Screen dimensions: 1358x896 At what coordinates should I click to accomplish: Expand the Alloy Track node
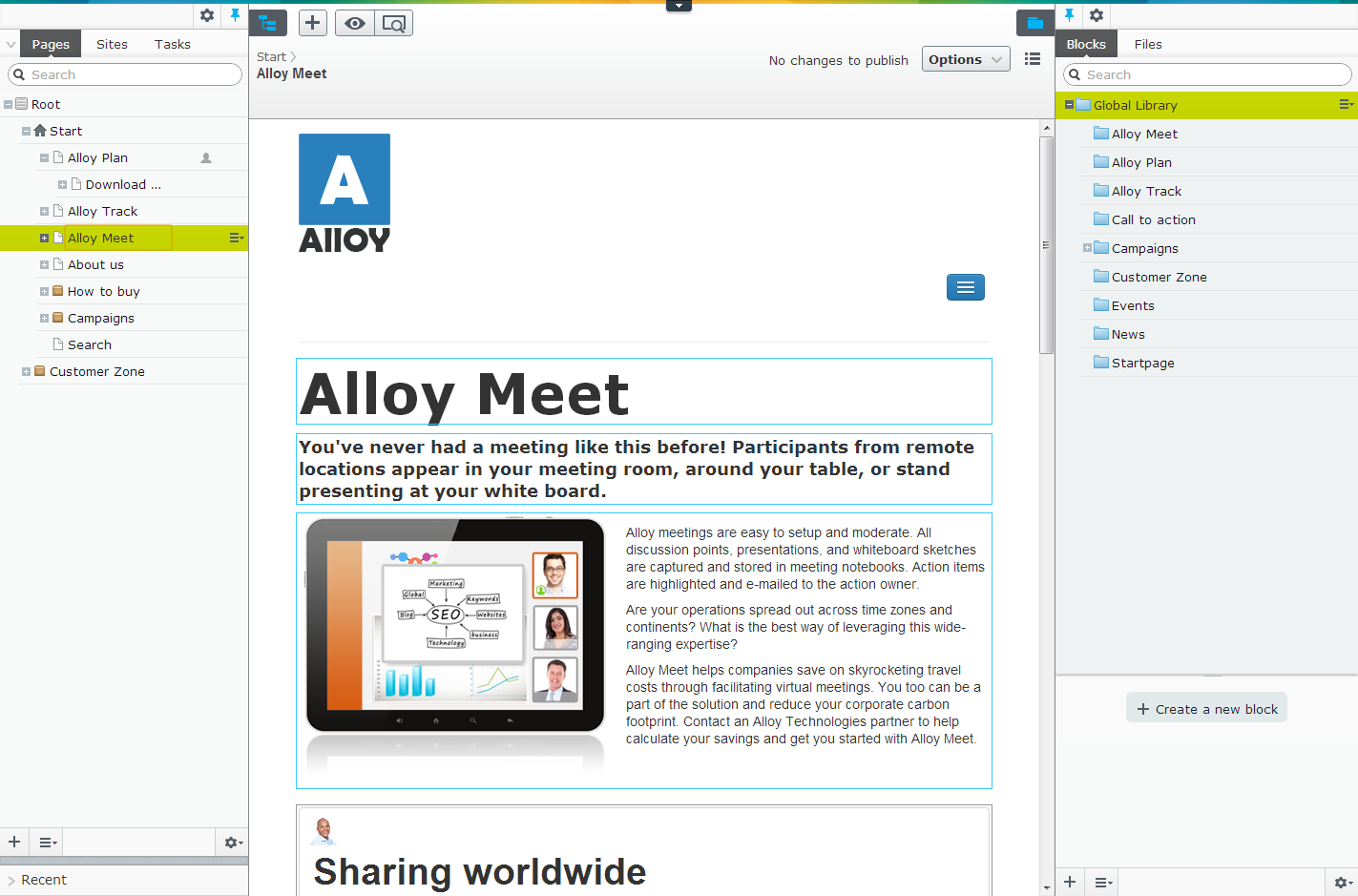tap(44, 211)
